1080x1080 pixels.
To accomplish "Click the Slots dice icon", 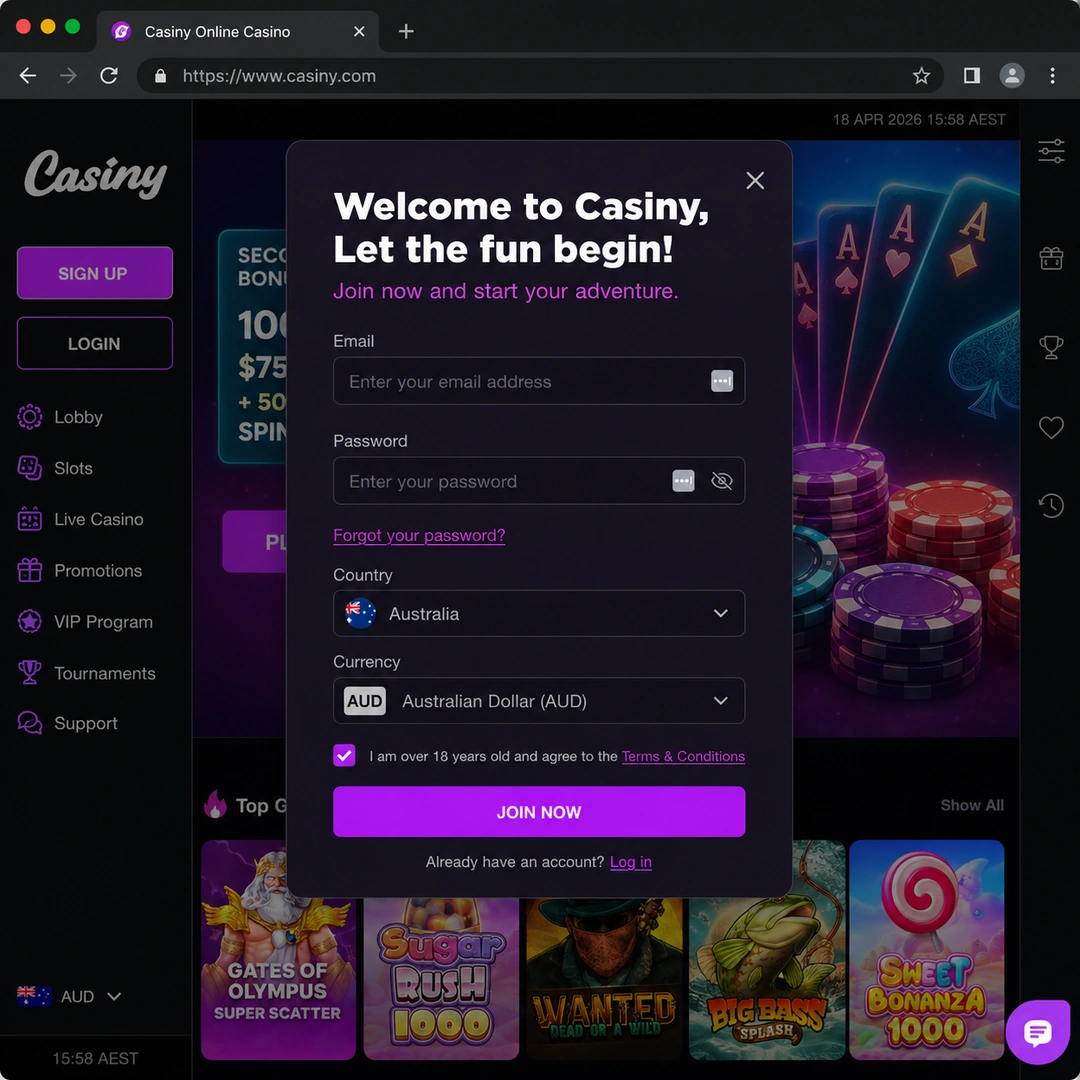I will click(x=30, y=468).
